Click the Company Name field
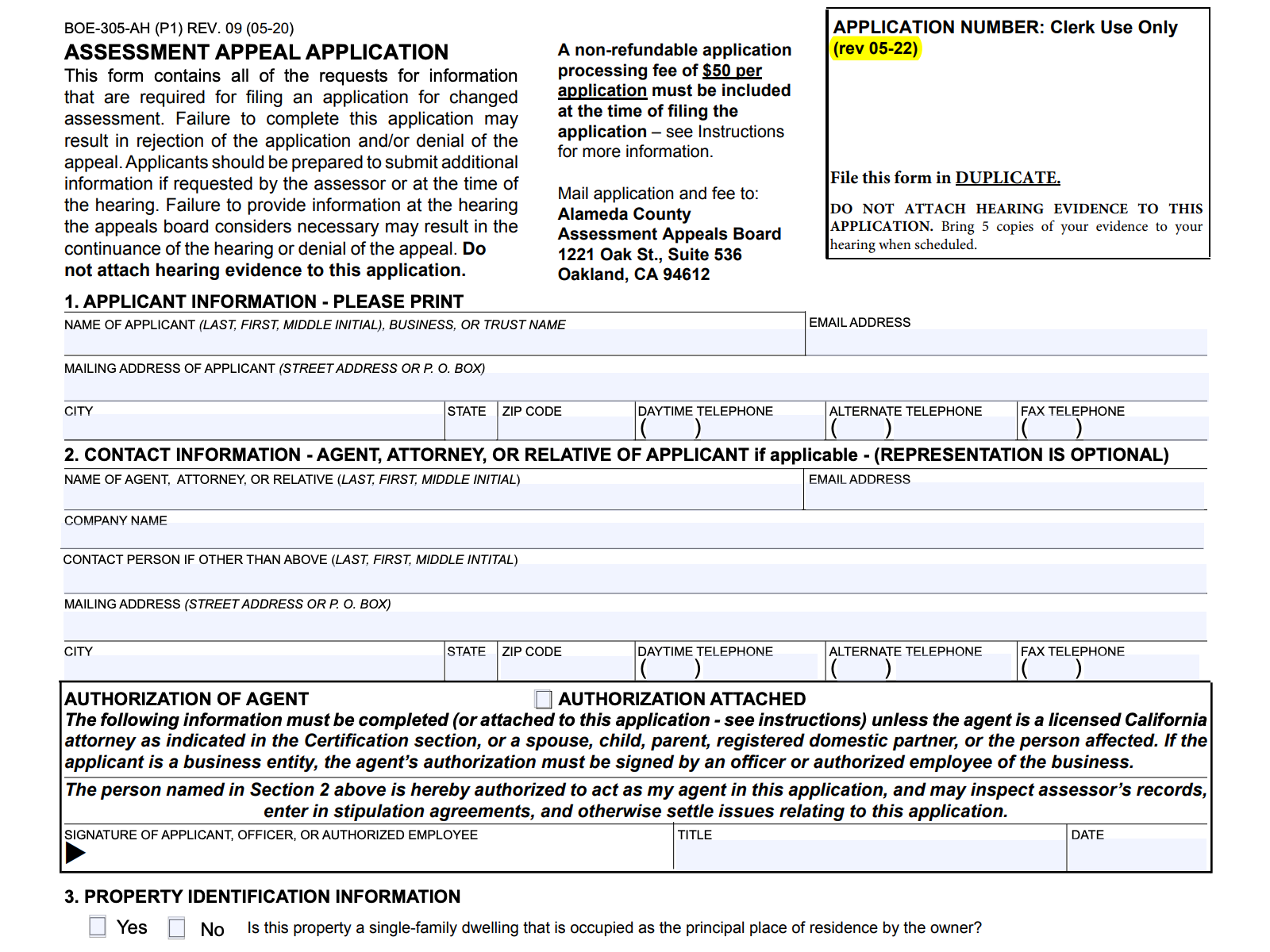 (633, 535)
